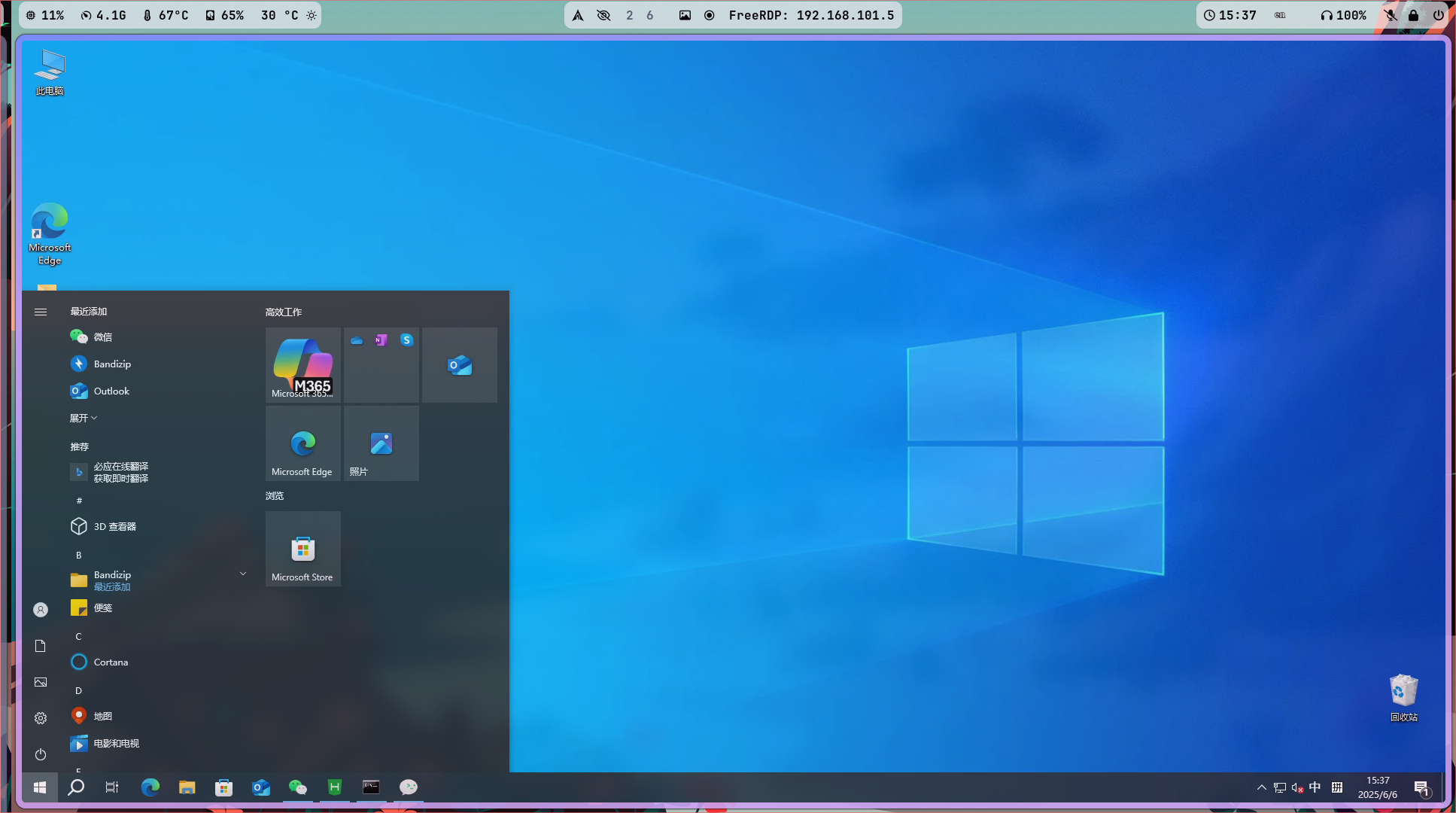Open Settings gear in Start menu
The image size is (1456, 813).
41,718
